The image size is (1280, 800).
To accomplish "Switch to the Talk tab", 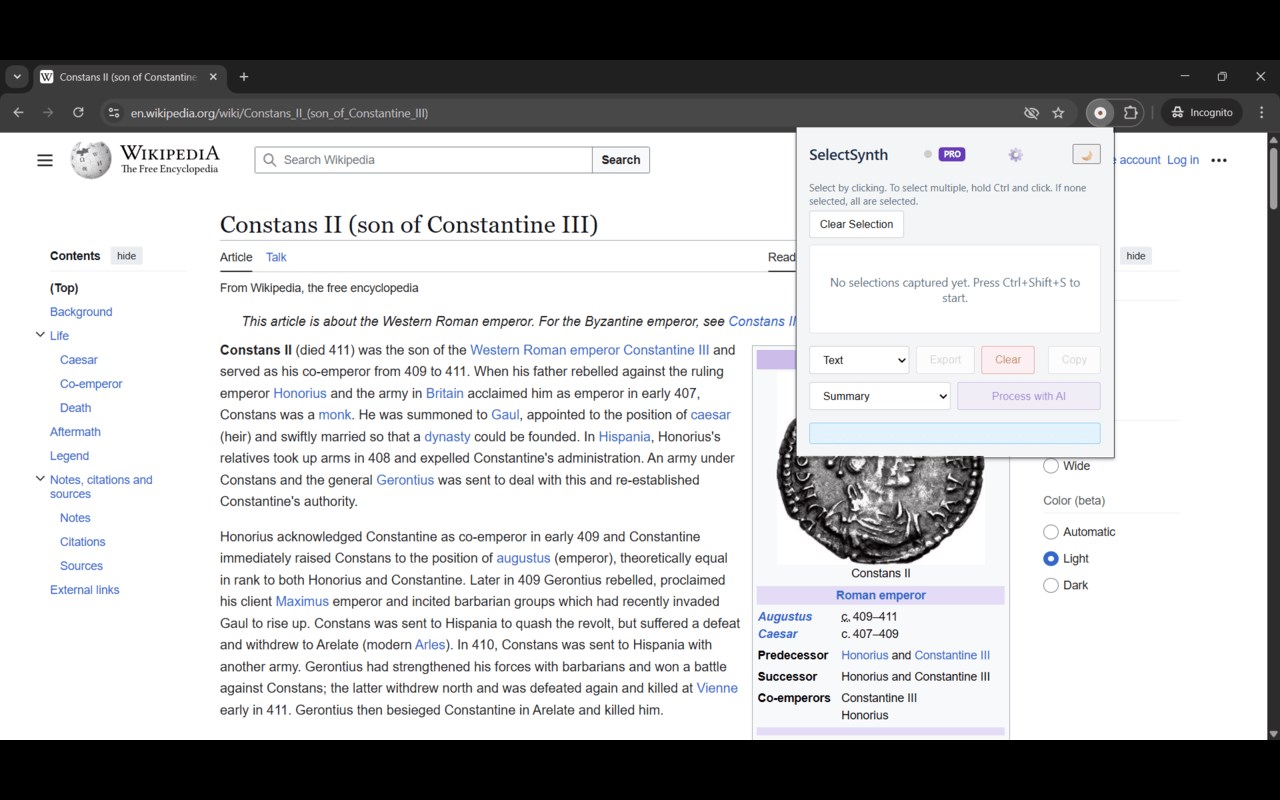I will [x=276, y=257].
